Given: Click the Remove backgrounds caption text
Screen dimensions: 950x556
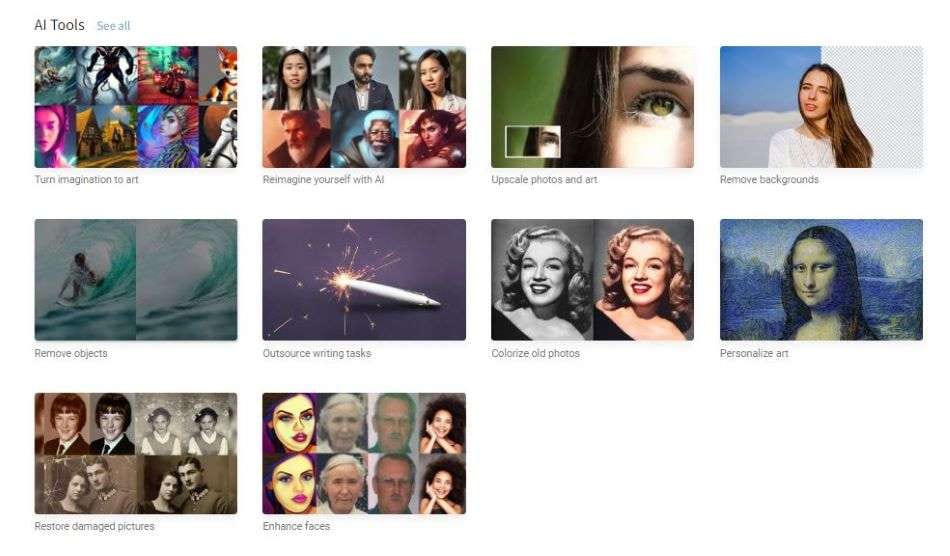Looking at the screenshot, I should coord(769,180).
